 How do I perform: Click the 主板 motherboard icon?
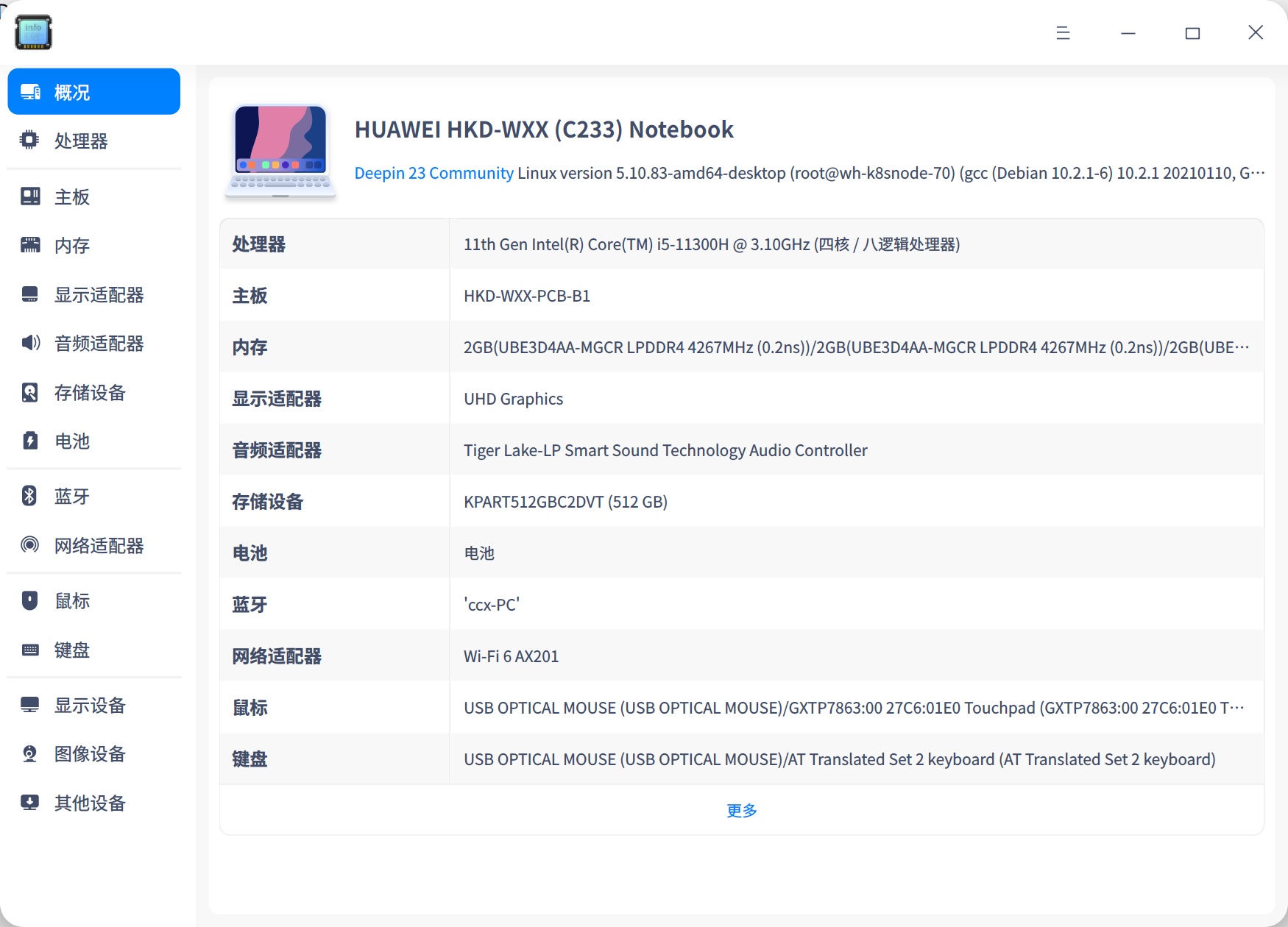(30, 196)
